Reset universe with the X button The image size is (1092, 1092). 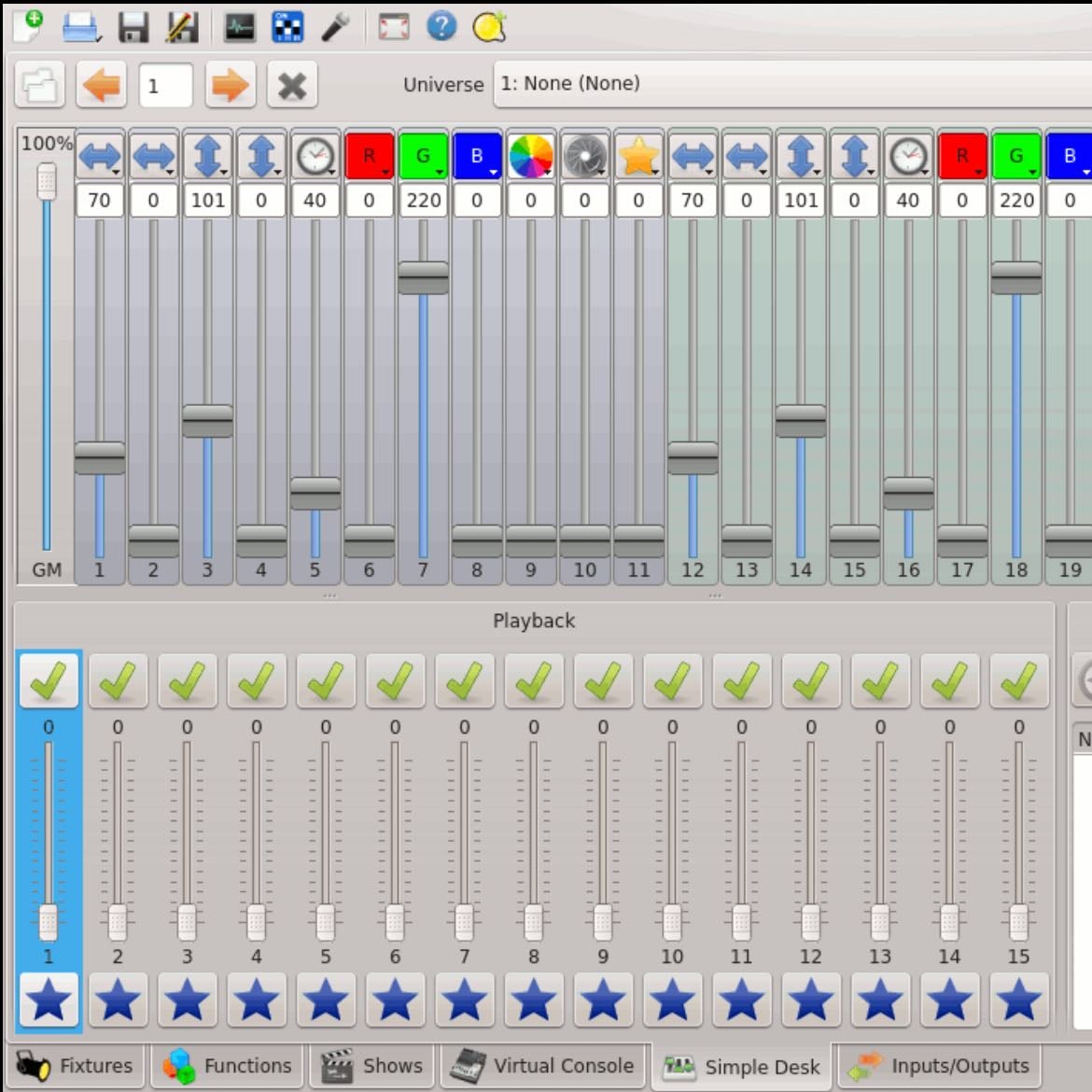click(x=292, y=85)
